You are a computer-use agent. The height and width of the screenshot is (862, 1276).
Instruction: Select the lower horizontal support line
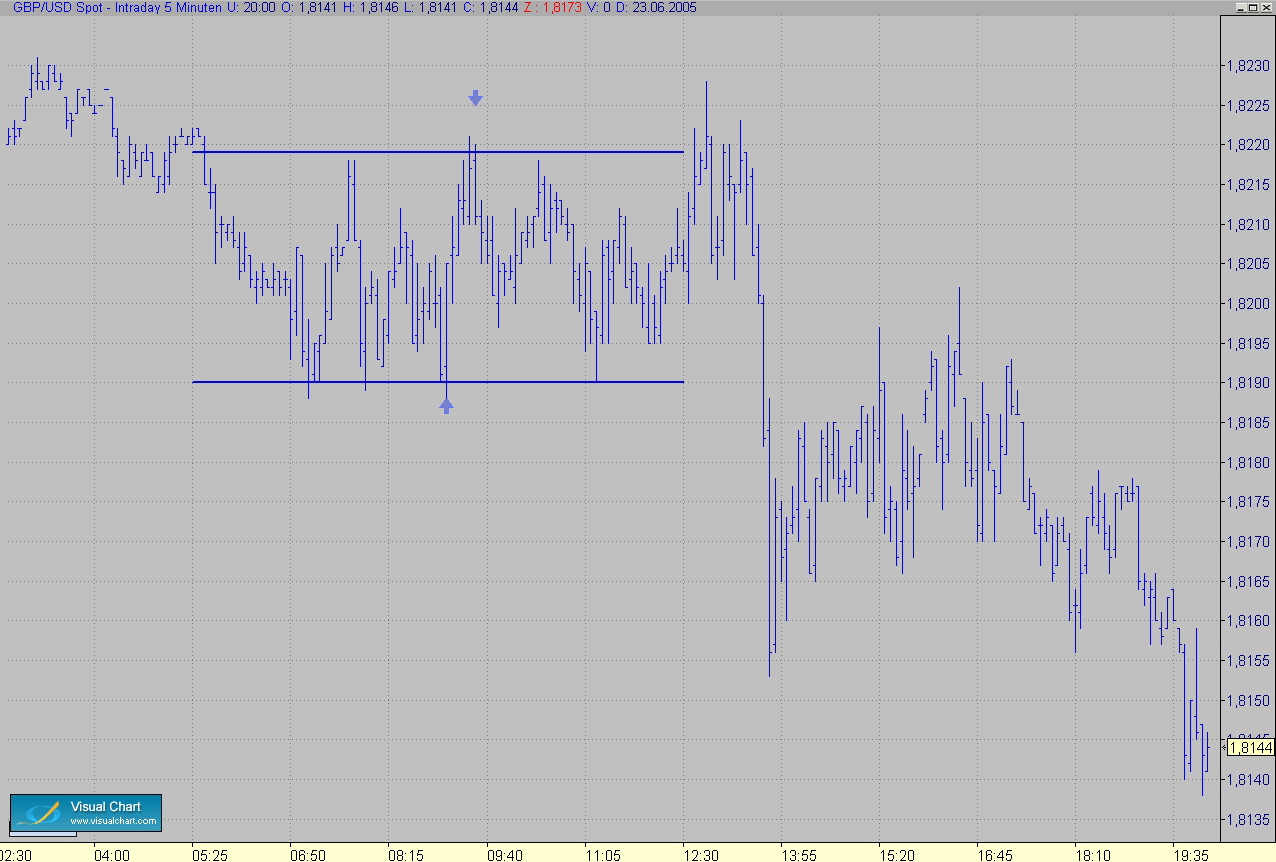438,382
